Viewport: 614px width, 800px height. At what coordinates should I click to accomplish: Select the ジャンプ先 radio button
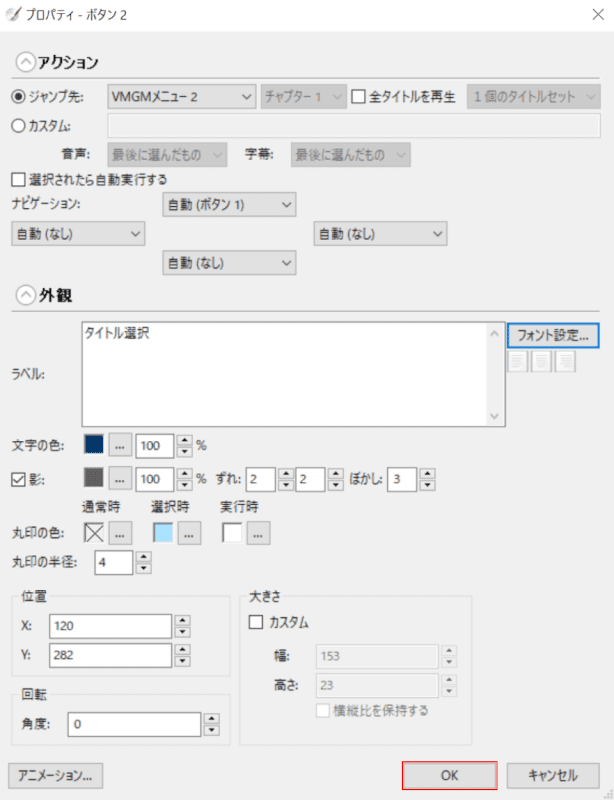pyautogui.click(x=18, y=96)
